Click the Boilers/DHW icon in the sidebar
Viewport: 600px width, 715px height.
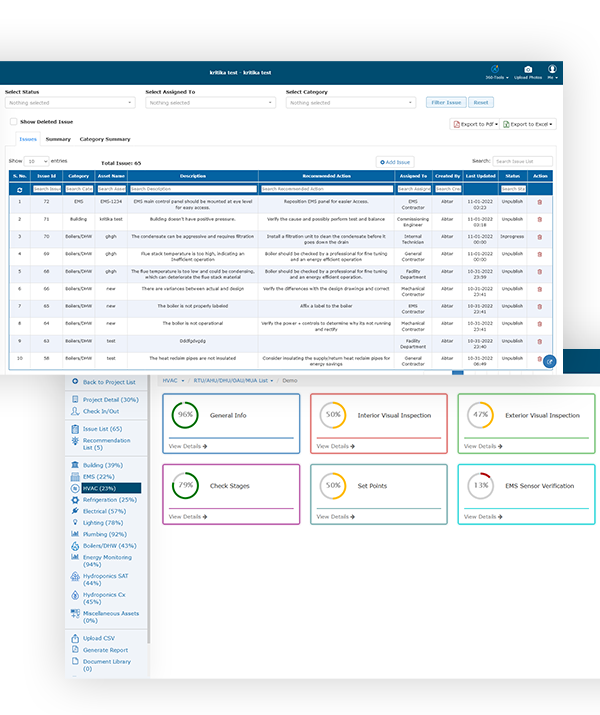pyautogui.click(x=75, y=545)
